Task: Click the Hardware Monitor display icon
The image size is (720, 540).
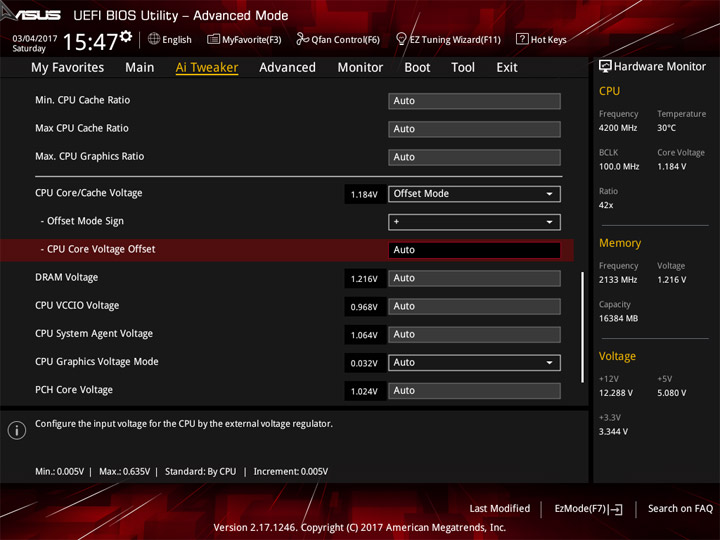Action: [x=605, y=66]
